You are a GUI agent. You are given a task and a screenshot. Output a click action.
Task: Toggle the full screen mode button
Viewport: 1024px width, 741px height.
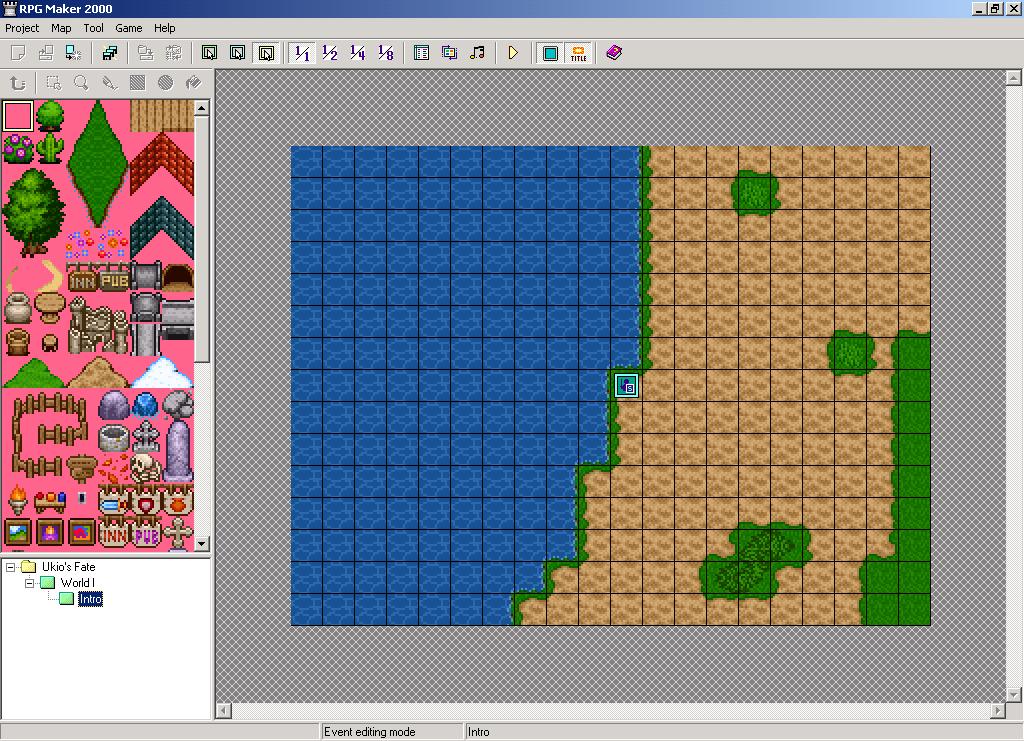[550, 53]
